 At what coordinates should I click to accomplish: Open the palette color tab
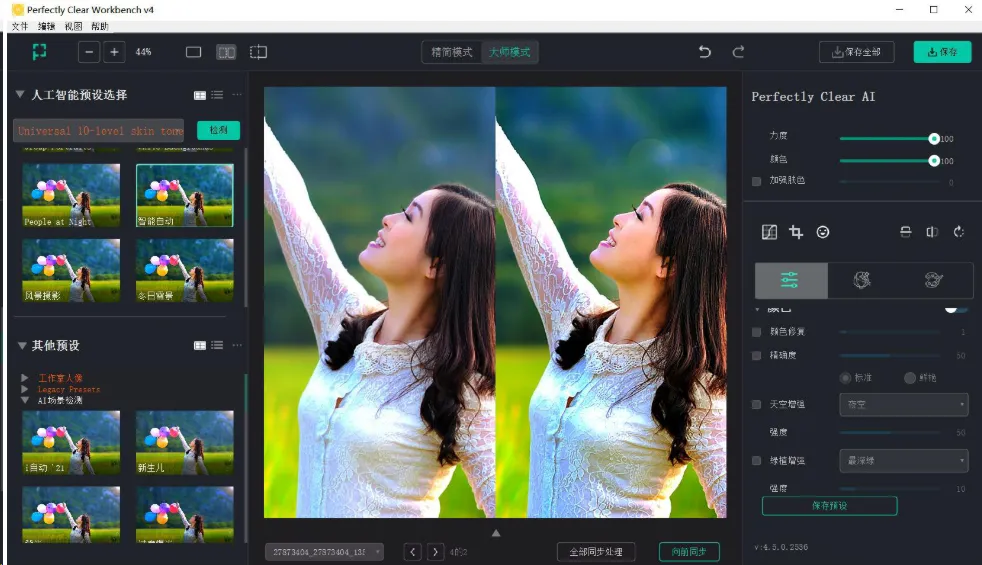pos(934,280)
